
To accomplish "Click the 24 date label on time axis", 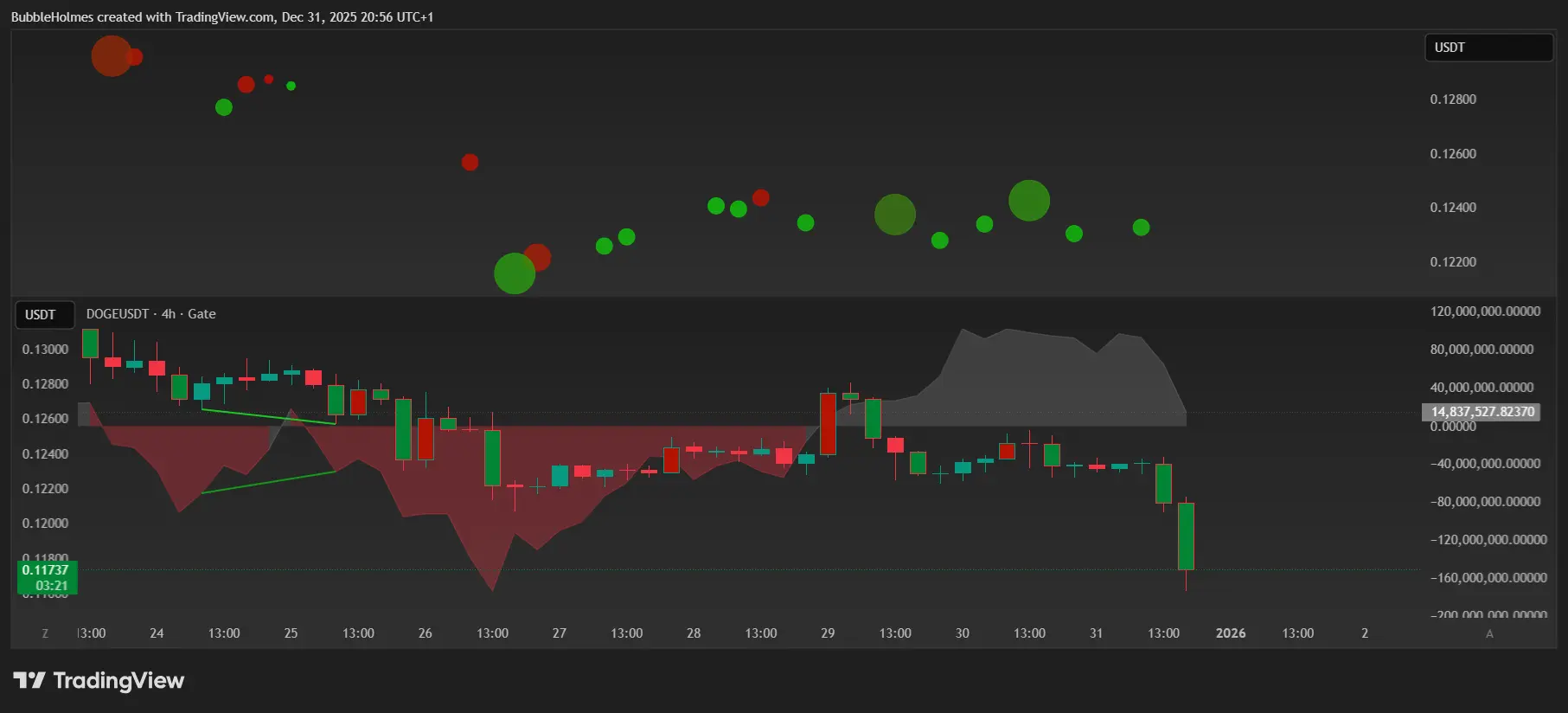I will tap(157, 633).
